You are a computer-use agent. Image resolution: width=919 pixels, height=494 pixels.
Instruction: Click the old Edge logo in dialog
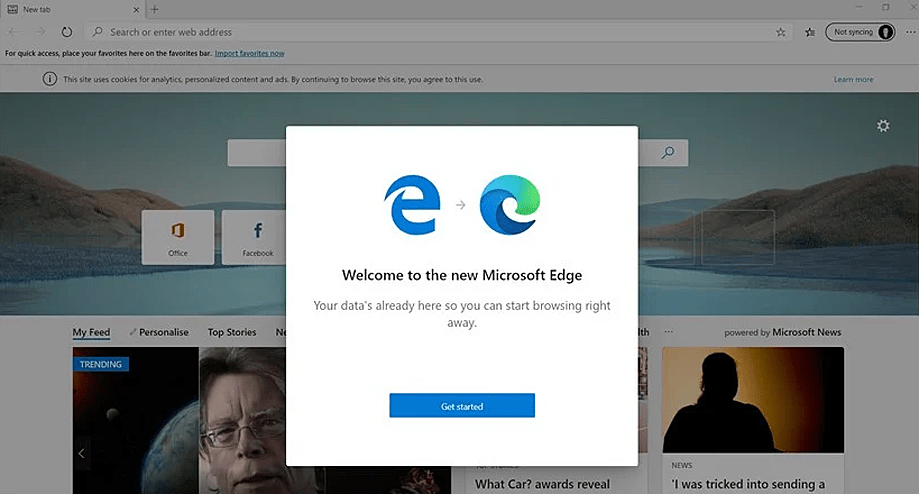click(413, 205)
